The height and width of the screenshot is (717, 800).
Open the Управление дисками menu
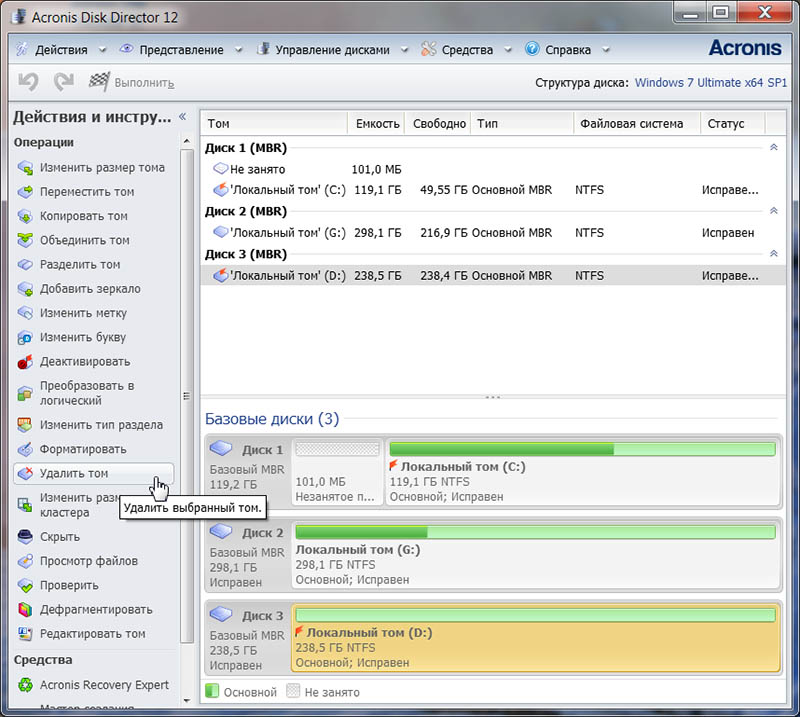point(332,50)
